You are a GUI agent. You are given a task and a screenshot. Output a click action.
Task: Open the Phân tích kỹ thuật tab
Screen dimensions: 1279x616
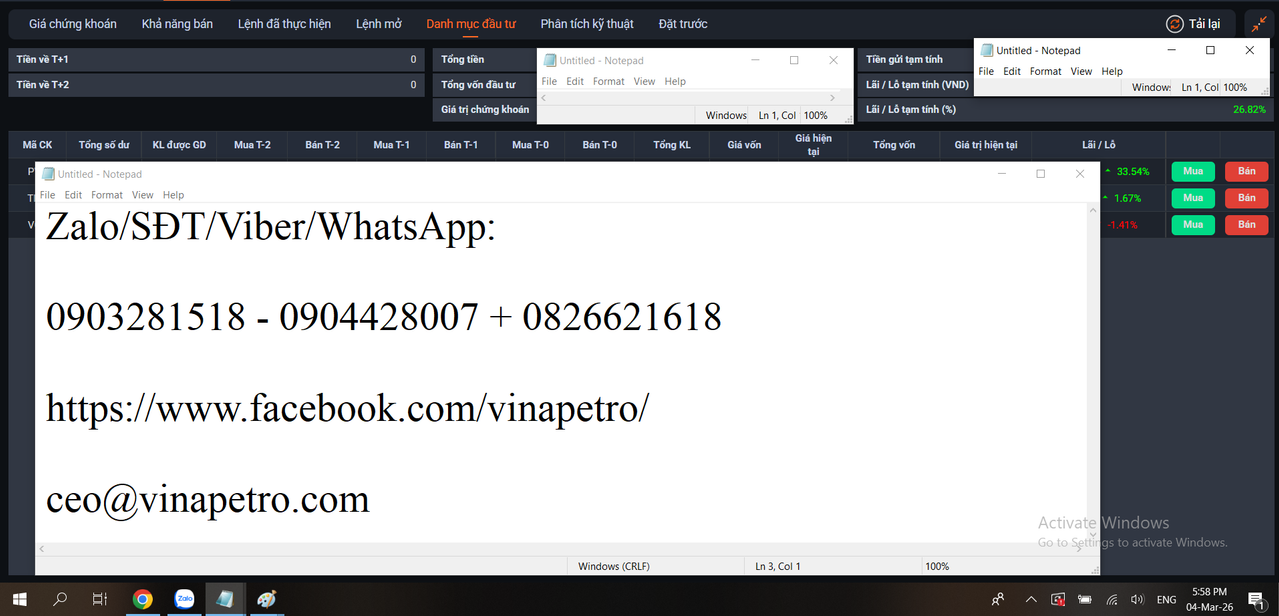click(587, 24)
